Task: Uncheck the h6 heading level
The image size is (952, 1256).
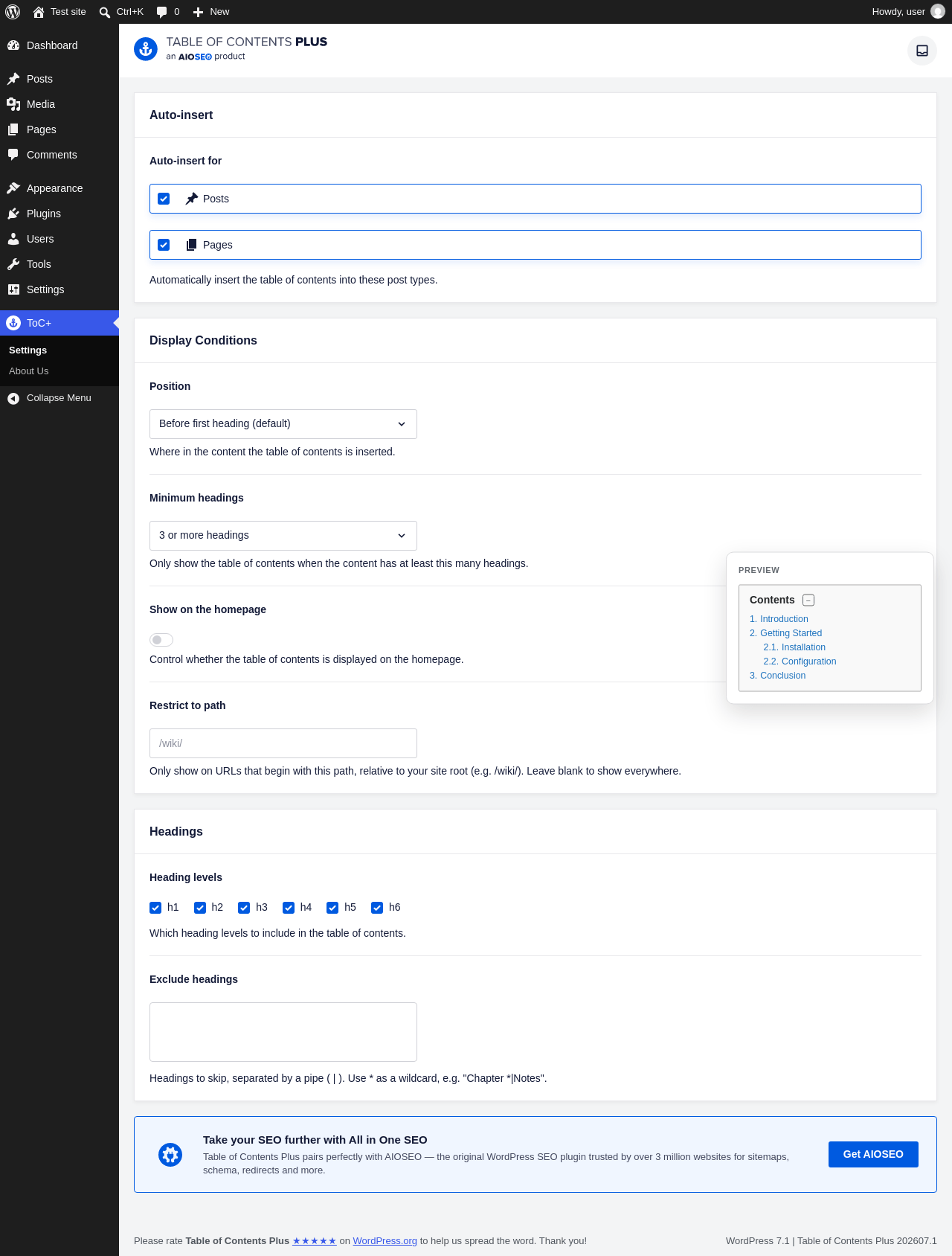Action: coord(377,908)
